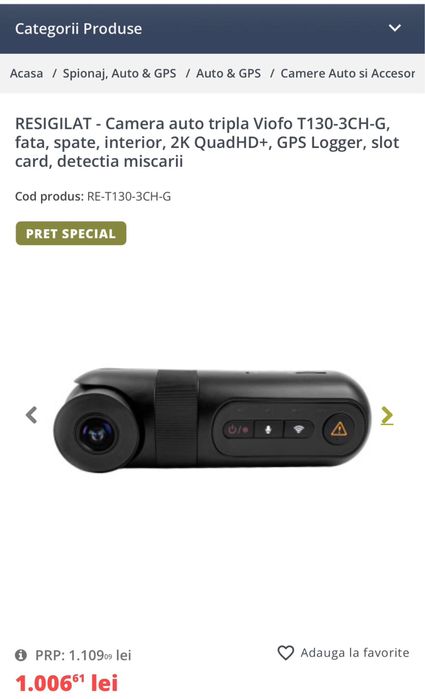Viewport: 425px width, 699px height.
Task: Click the warning triangle button on camera photo
Action: click(x=339, y=429)
